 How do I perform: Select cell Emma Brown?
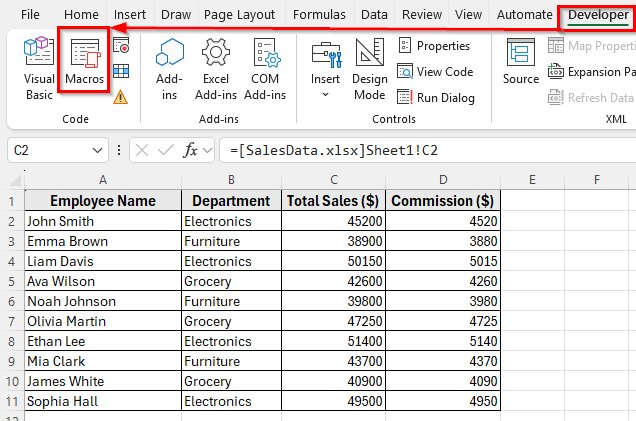pos(103,241)
